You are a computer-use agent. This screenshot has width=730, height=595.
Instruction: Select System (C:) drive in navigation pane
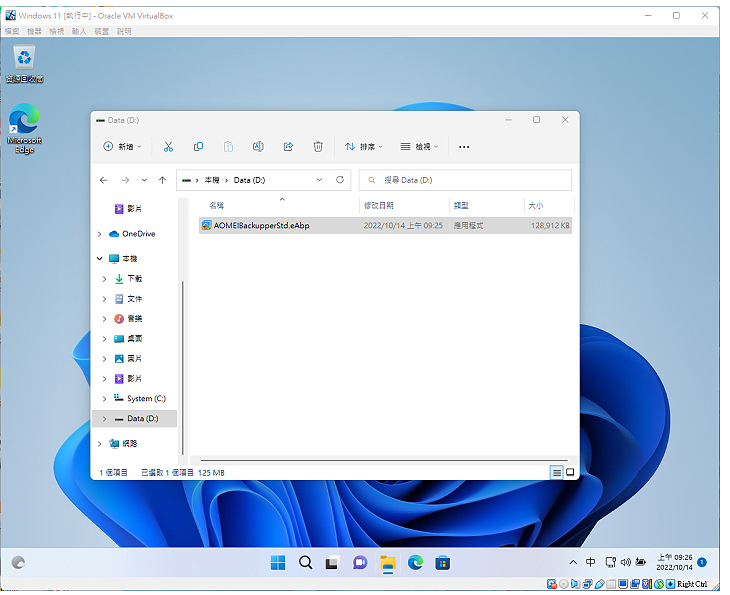click(146, 399)
